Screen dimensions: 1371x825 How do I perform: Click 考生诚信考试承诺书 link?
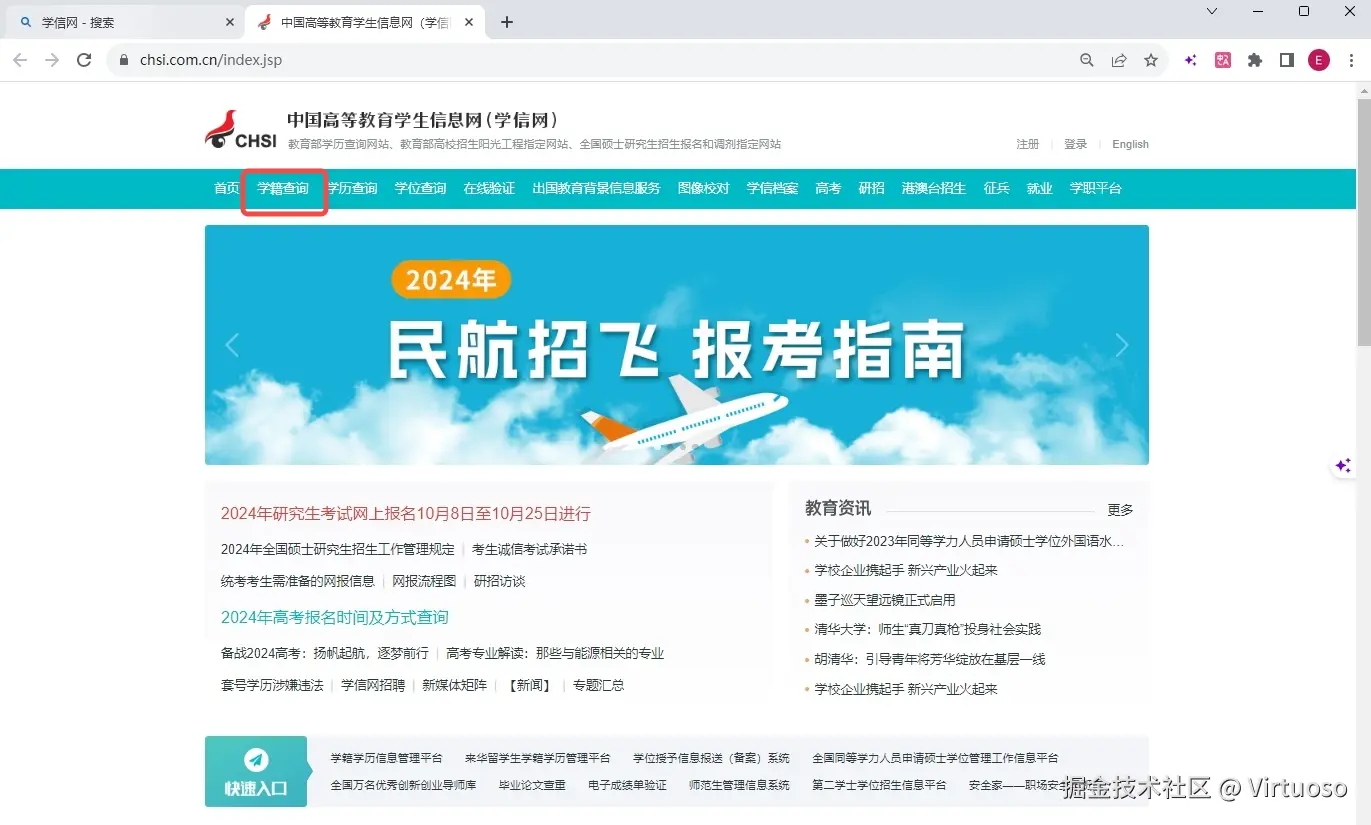(529, 550)
